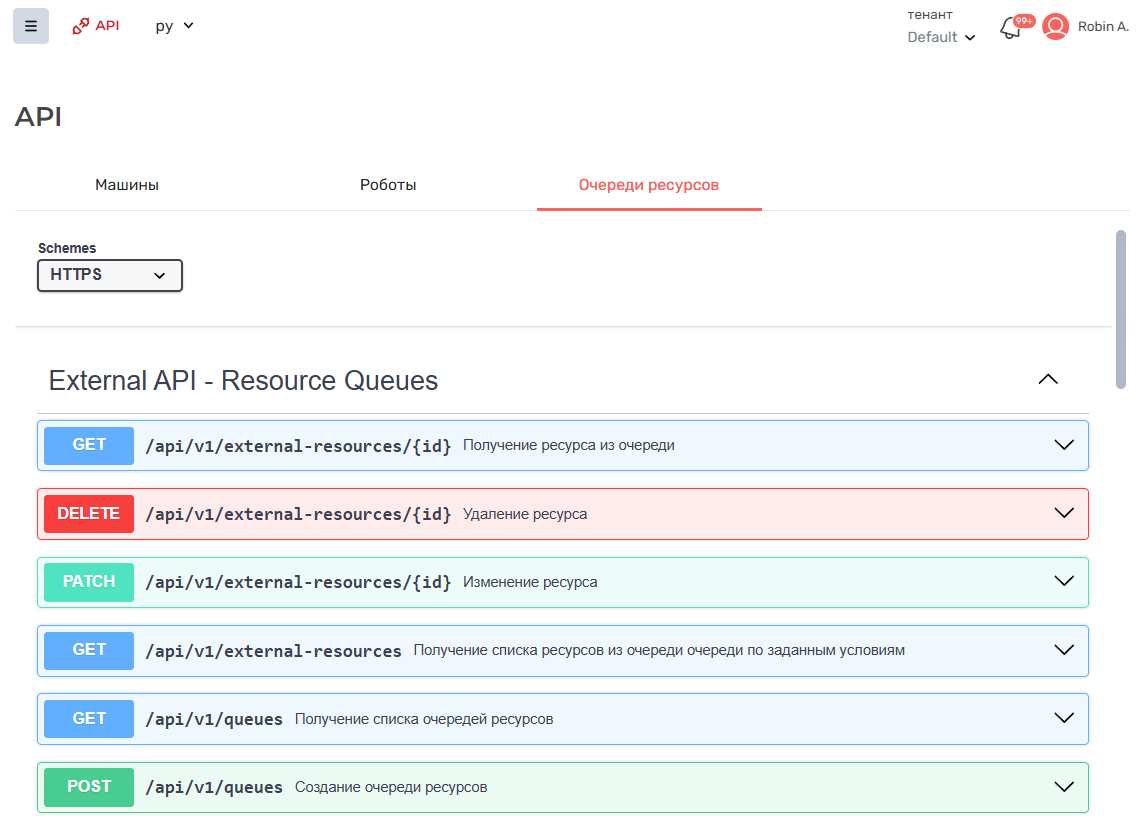Switch to the Машины tab
This screenshot has width=1144, height=826.
127,185
